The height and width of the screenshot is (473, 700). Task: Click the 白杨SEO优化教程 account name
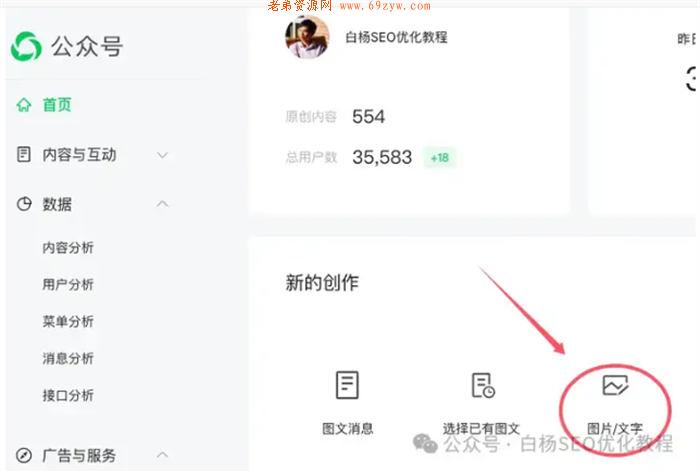click(396, 37)
